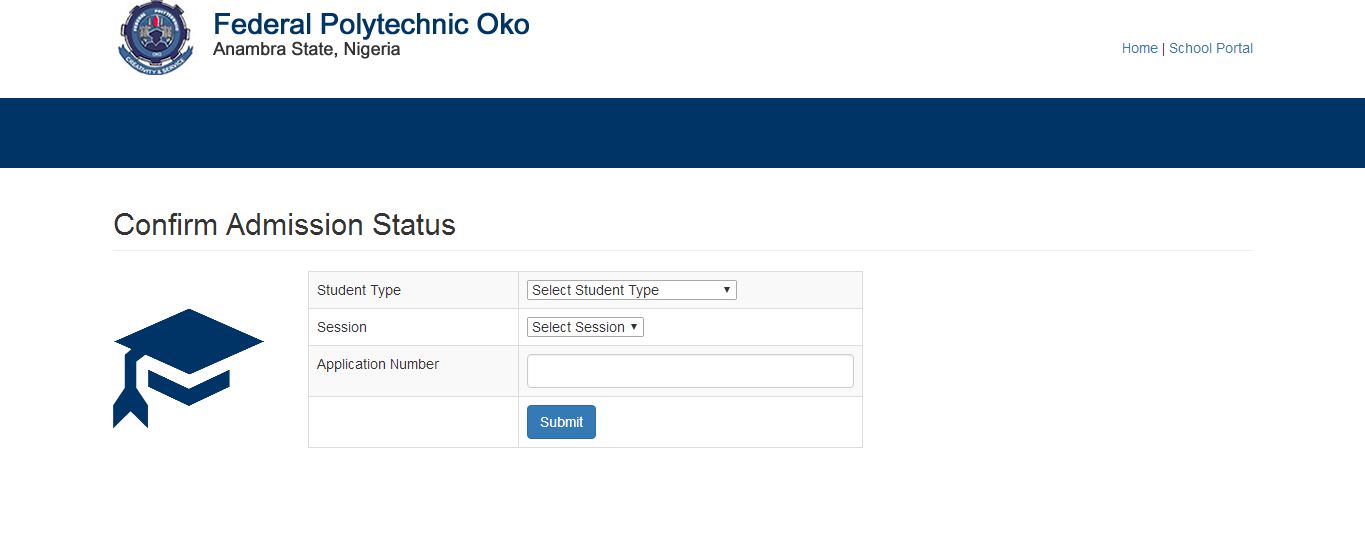Click the Session dropdown arrow
The width and height of the screenshot is (1365, 556).
point(634,327)
